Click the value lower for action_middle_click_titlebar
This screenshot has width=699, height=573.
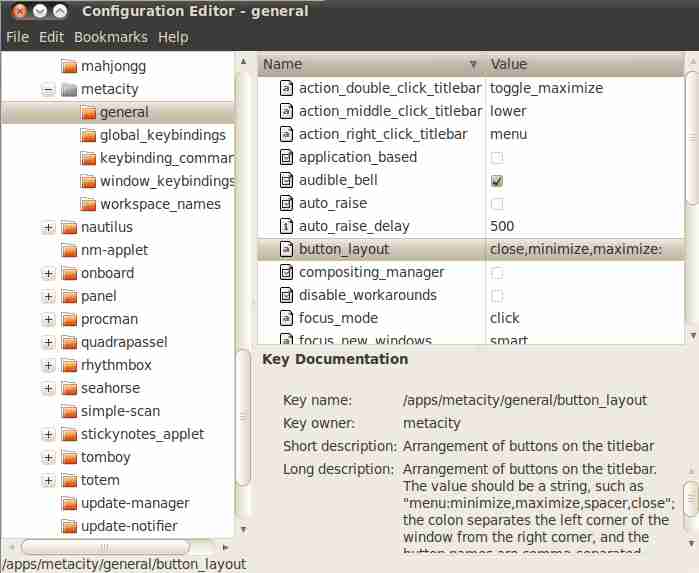tap(508, 111)
